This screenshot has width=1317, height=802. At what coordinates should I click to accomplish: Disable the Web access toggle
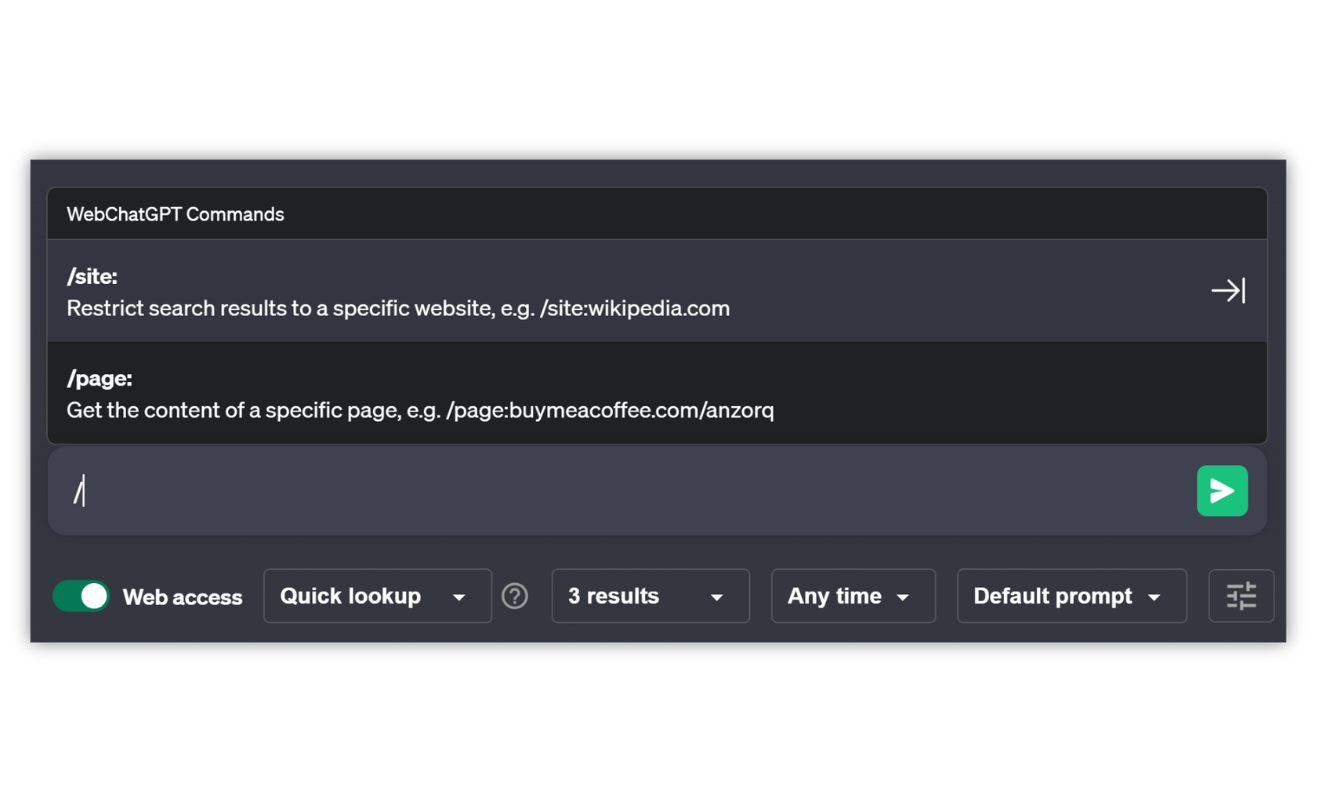(x=80, y=595)
